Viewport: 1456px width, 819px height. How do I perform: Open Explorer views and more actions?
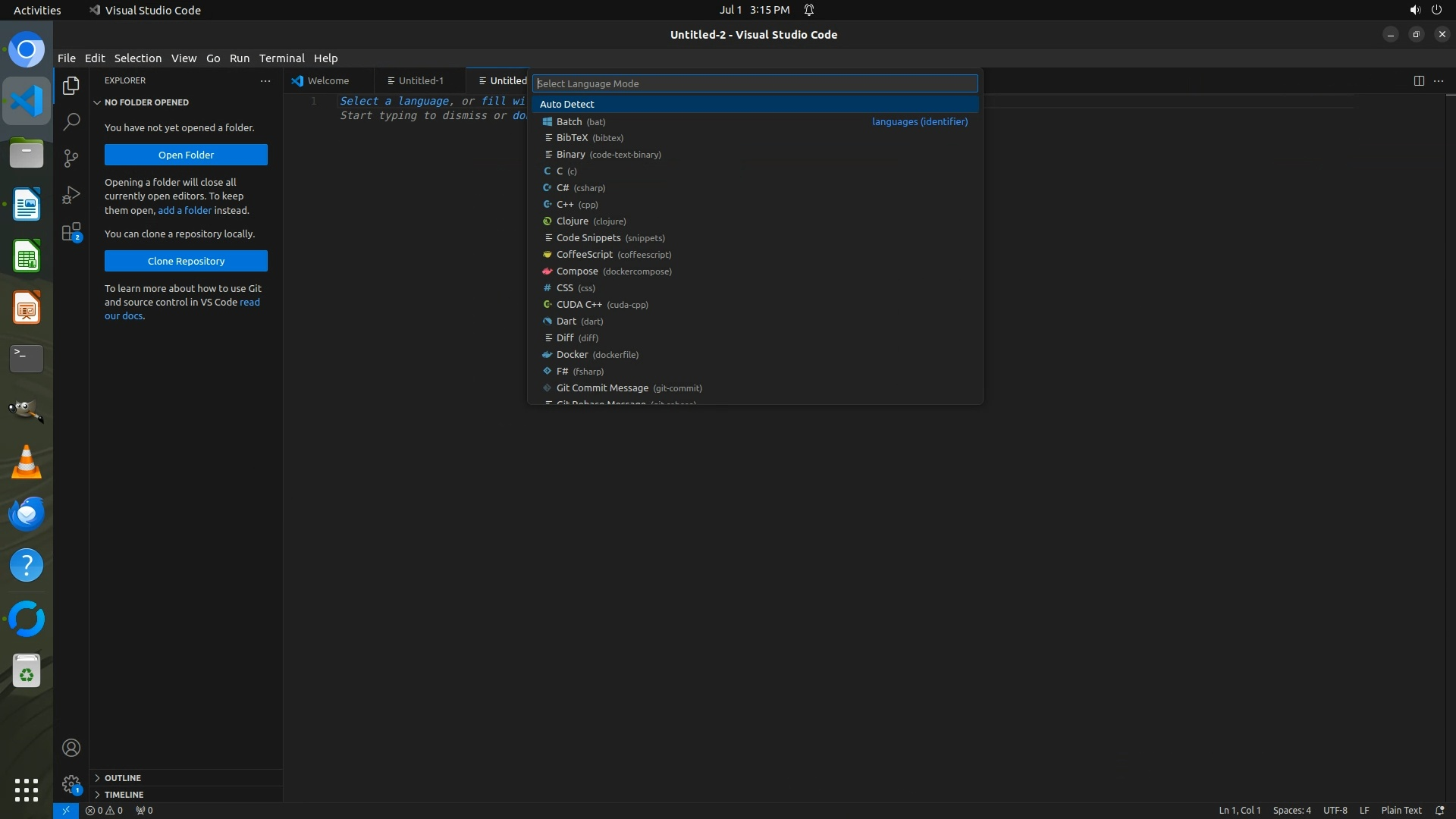(x=265, y=80)
